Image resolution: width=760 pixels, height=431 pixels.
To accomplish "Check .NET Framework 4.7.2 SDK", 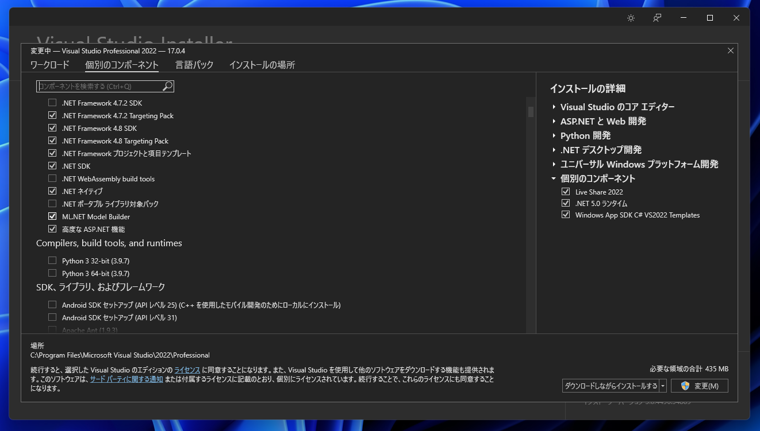I will pos(52,103).
